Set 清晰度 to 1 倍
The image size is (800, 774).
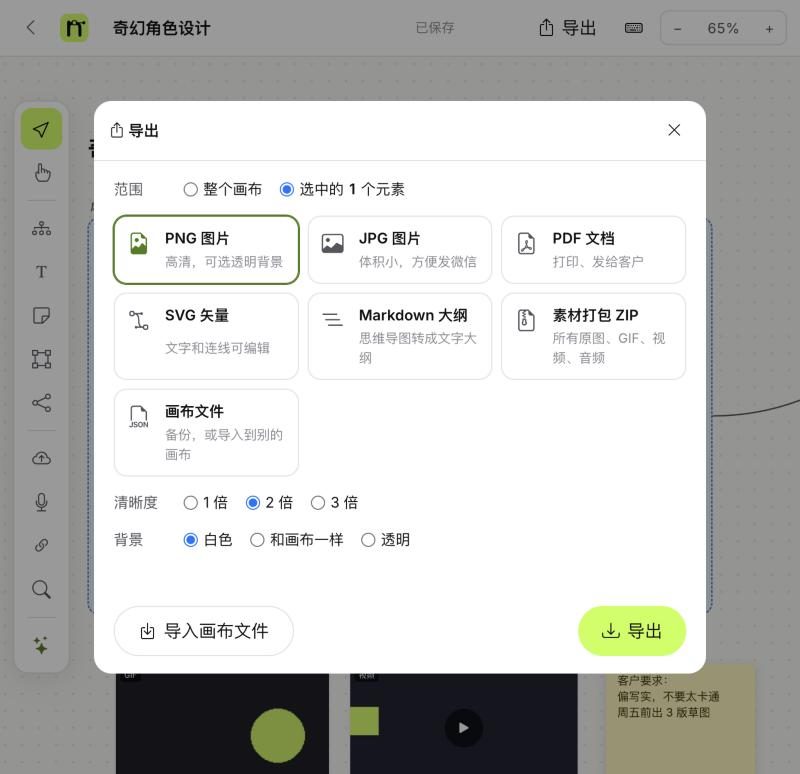pos(206,503)
